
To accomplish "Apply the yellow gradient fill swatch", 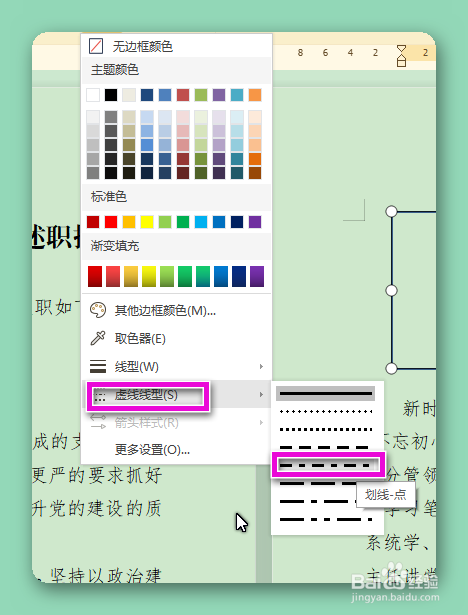I will pyautogui.click(x=149, y=276).
